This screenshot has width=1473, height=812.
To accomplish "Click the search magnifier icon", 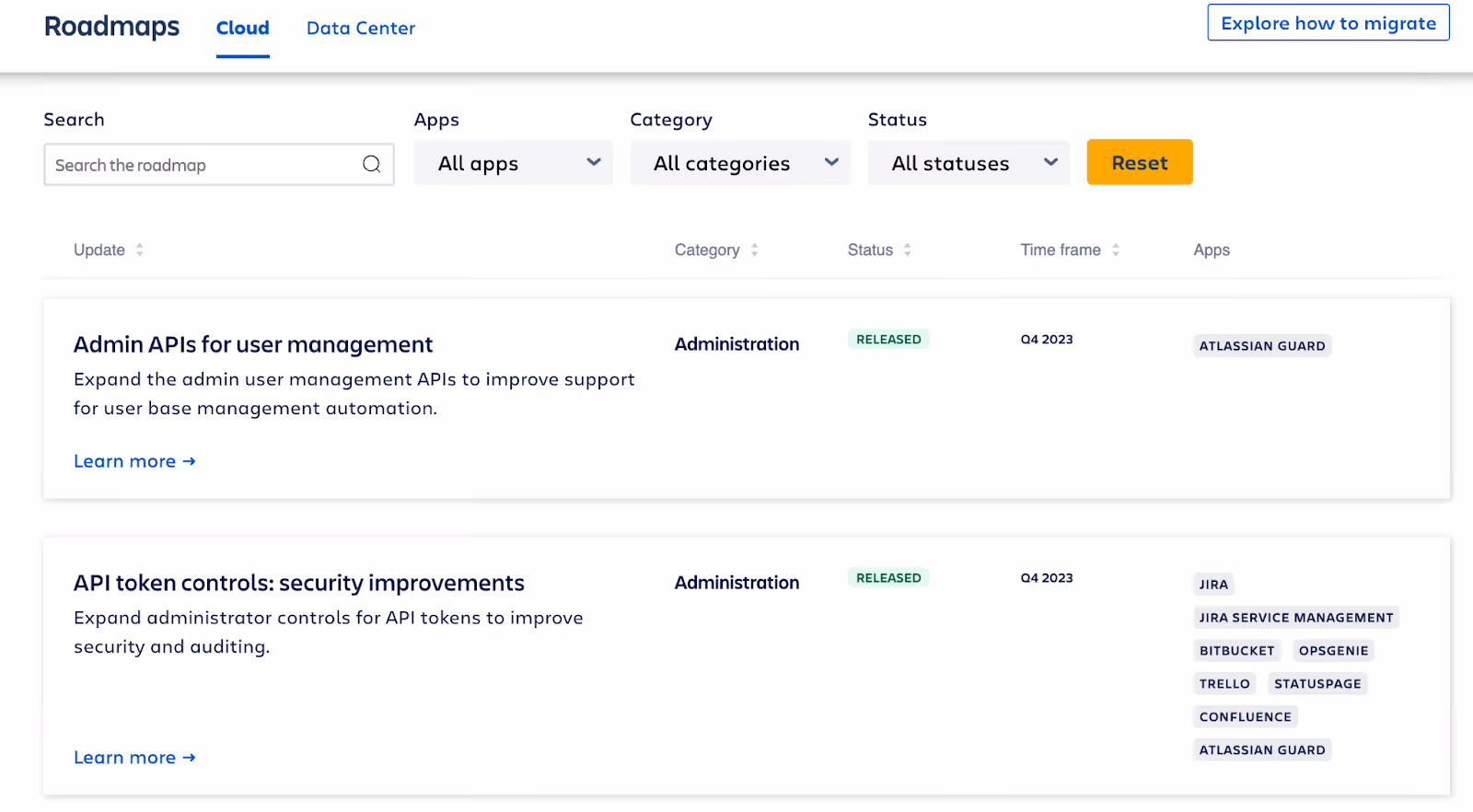I will tap(371, 164).
